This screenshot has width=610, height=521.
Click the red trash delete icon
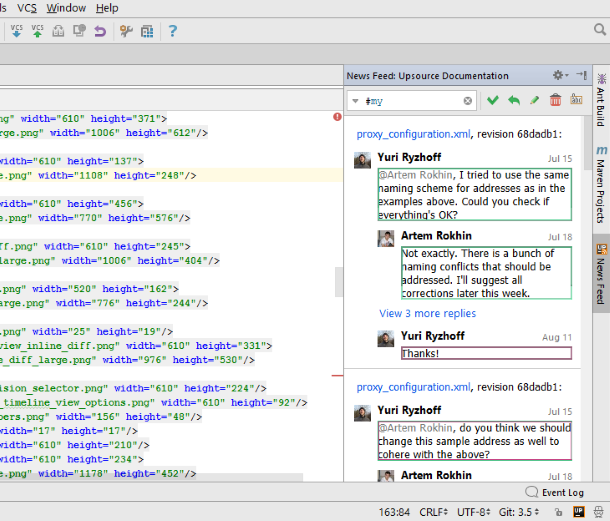(x=555, y=100)
